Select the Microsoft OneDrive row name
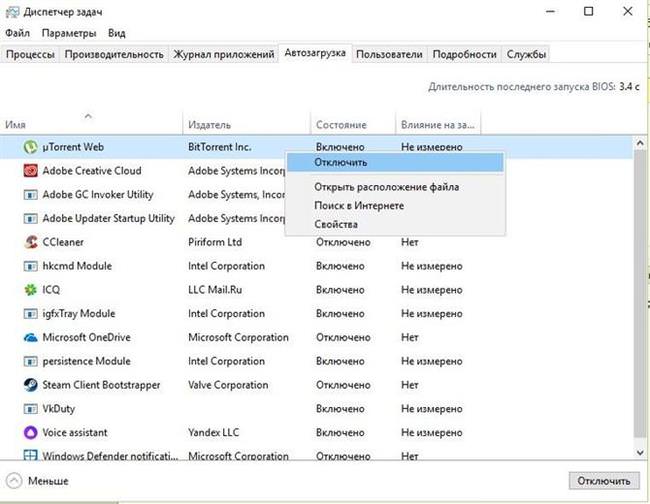Image resolution: width=650 pixels, height=504 pixels. pos(87,337)
